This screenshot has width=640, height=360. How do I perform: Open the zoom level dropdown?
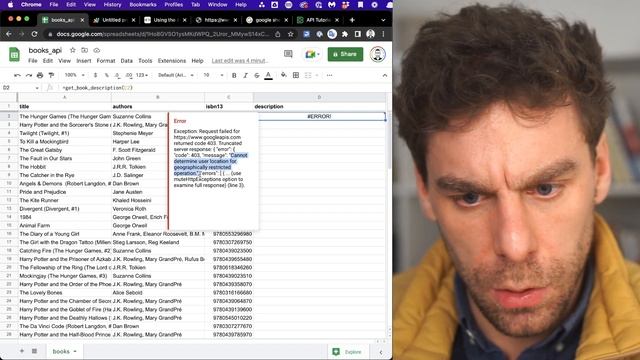click(75, 75)
